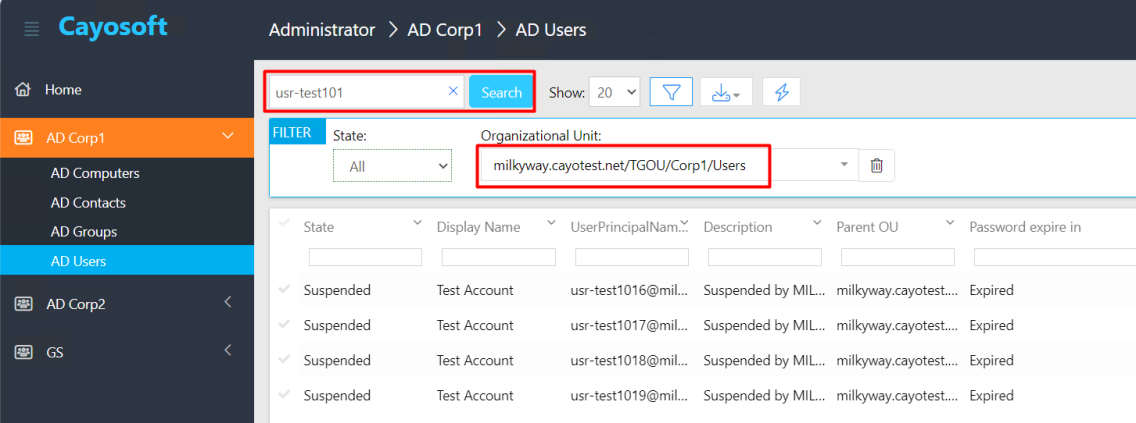The height and width of the screenshot is (423, 1136).
Task: Open the Display Name column menu chevron
Action: coord(551,222)
